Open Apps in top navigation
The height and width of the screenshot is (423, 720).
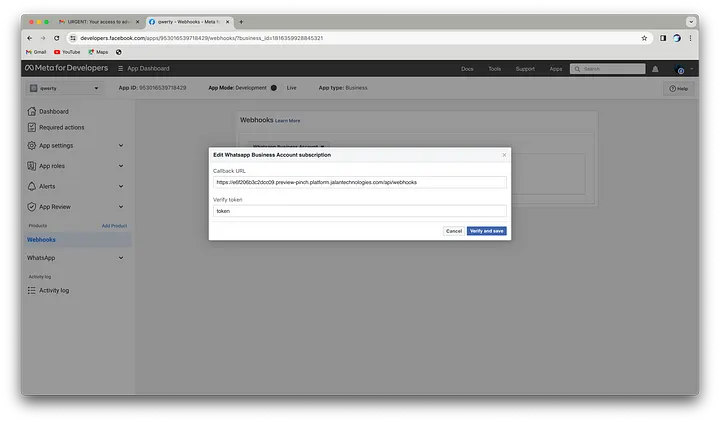pos(556,69)
